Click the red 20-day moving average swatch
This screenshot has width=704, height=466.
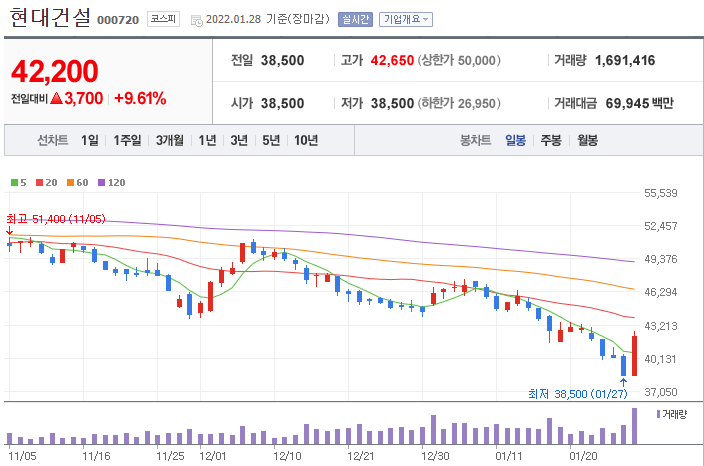tap(40, 183)
